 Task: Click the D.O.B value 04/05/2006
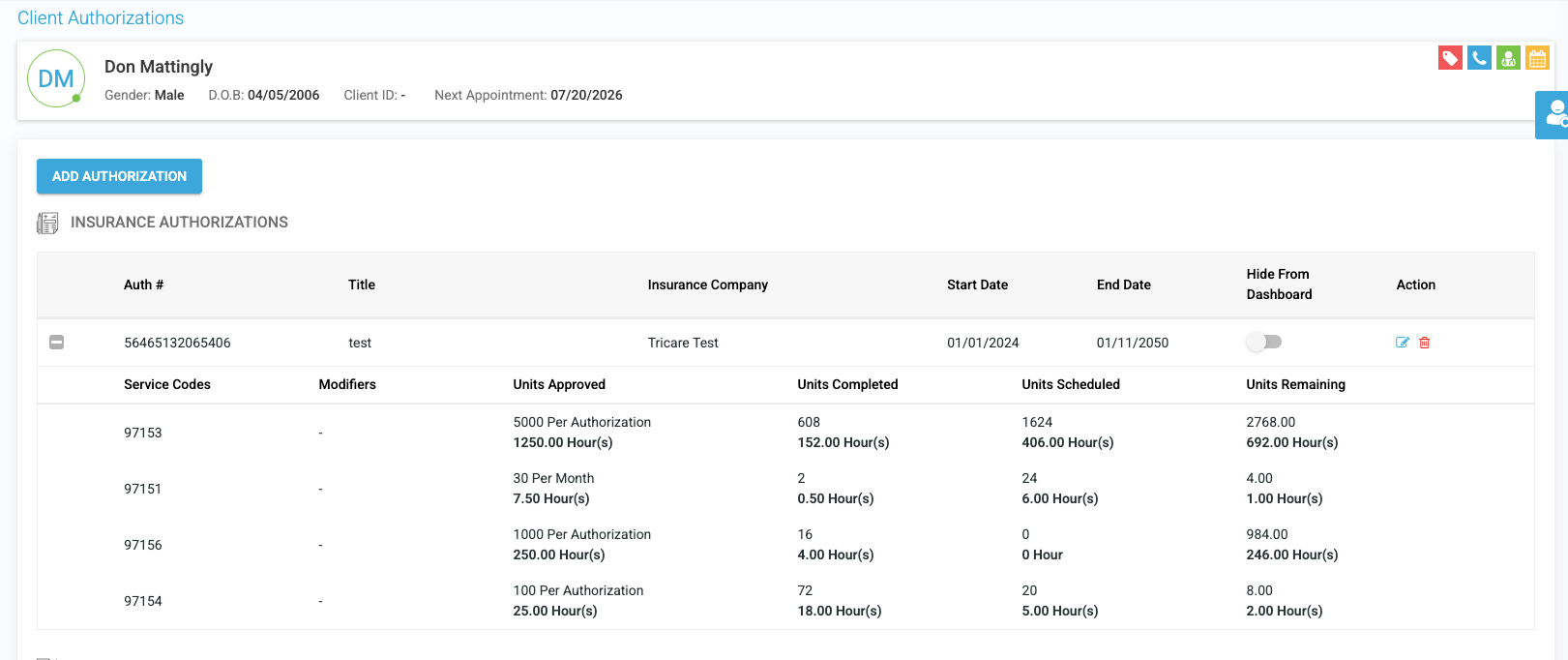(283, 95)
